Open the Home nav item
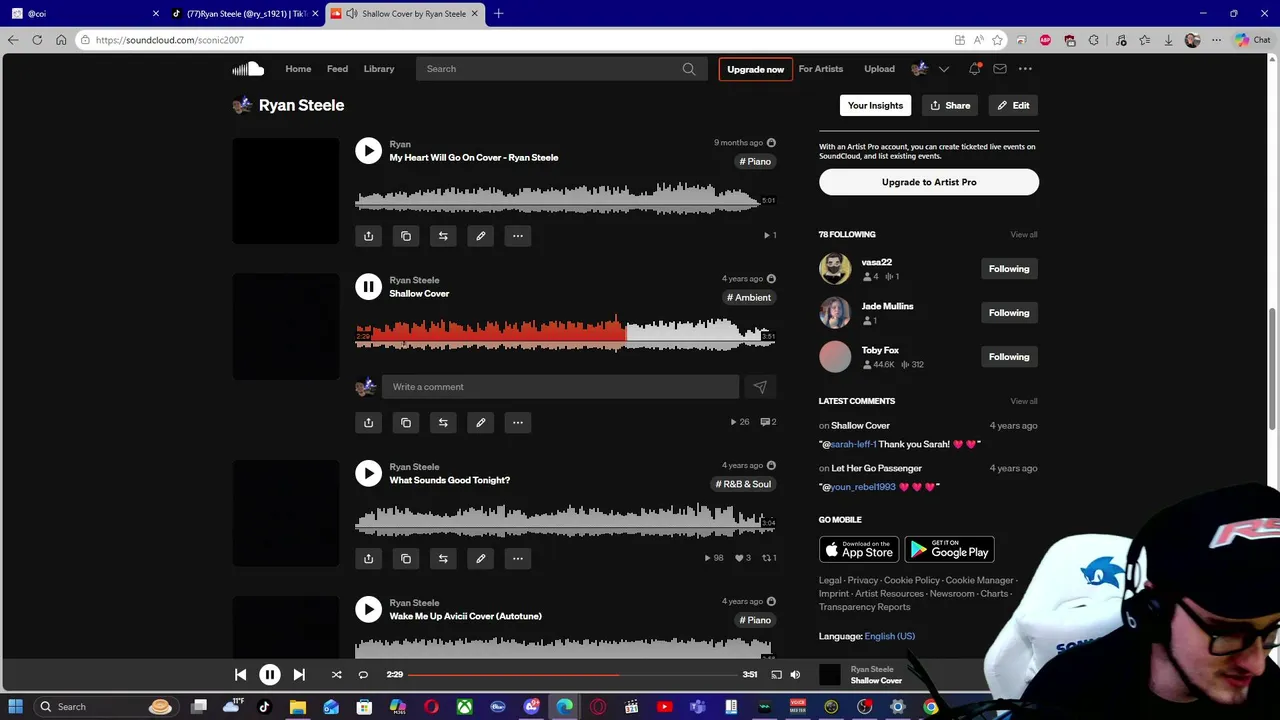The height and width of the screenshot is (720, 1280). 298,69
